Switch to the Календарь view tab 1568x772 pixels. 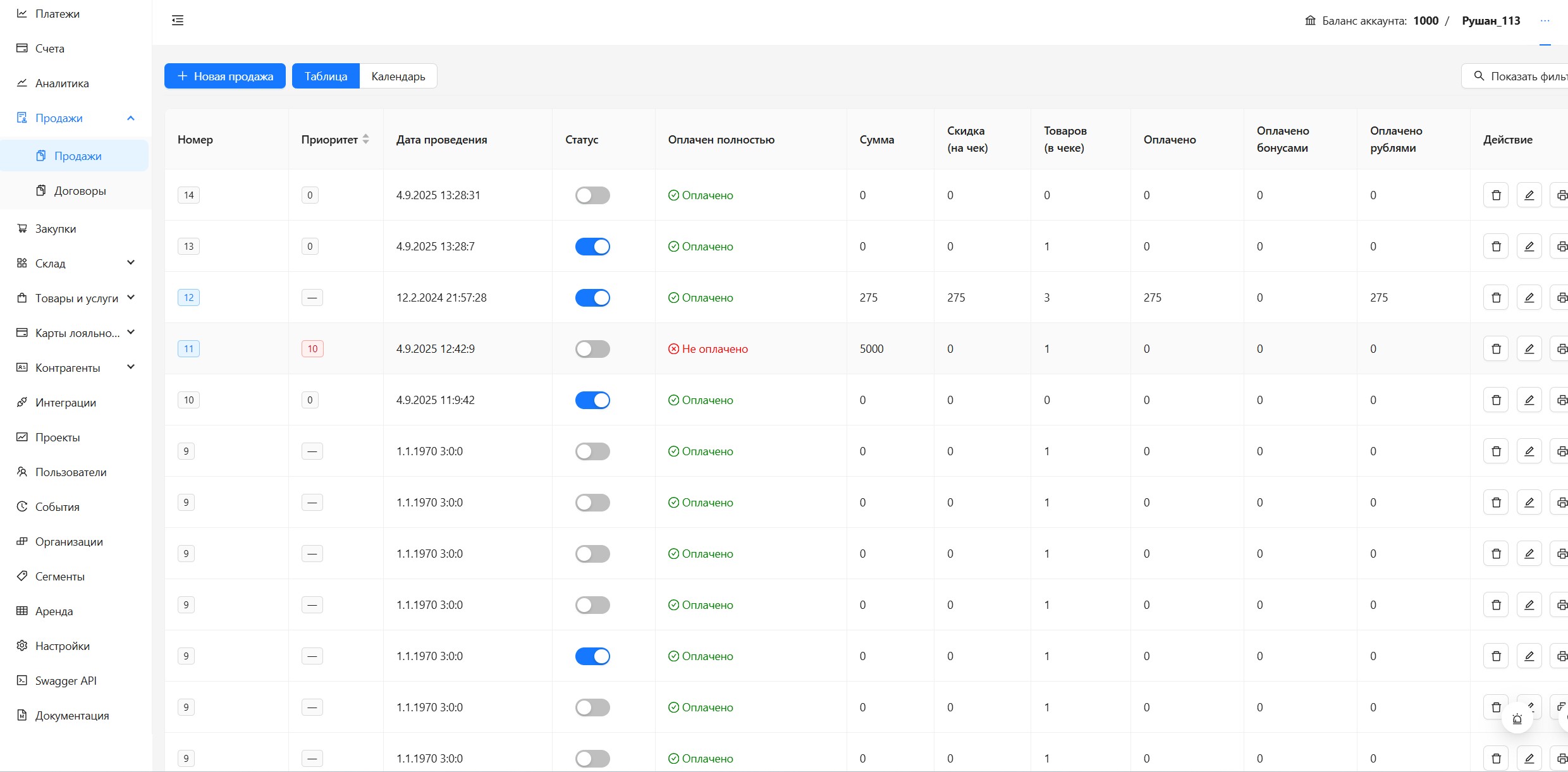(398, 77)
